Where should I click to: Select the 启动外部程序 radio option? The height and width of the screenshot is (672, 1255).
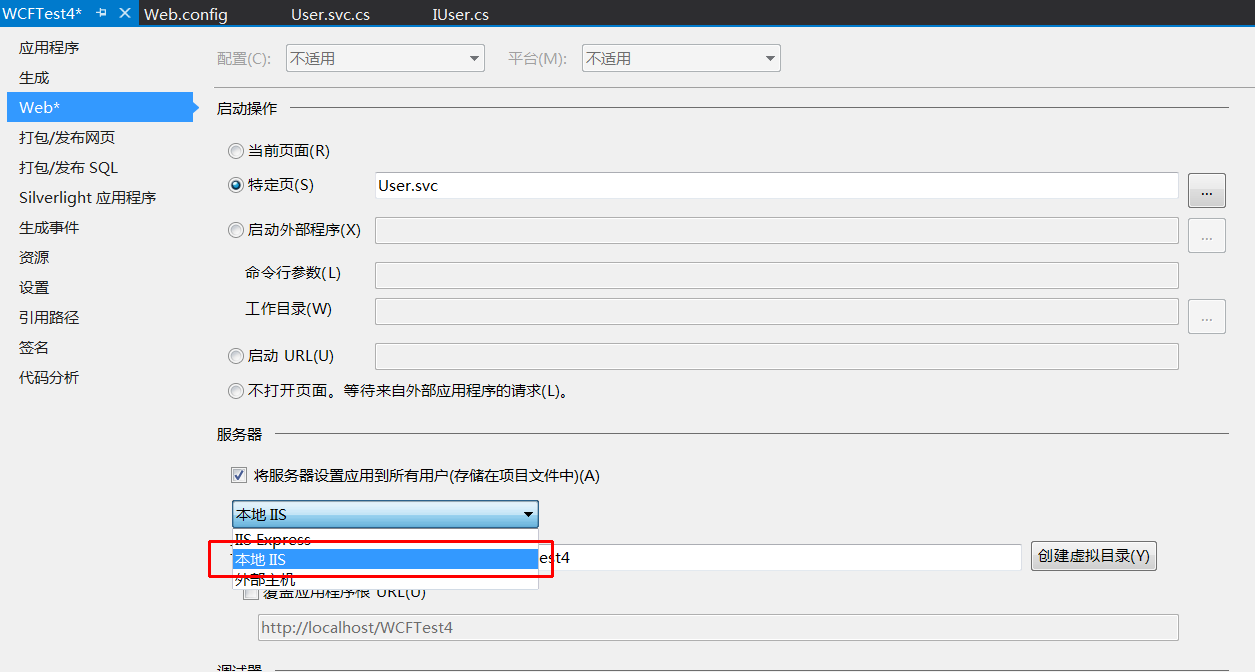[236, 230]
